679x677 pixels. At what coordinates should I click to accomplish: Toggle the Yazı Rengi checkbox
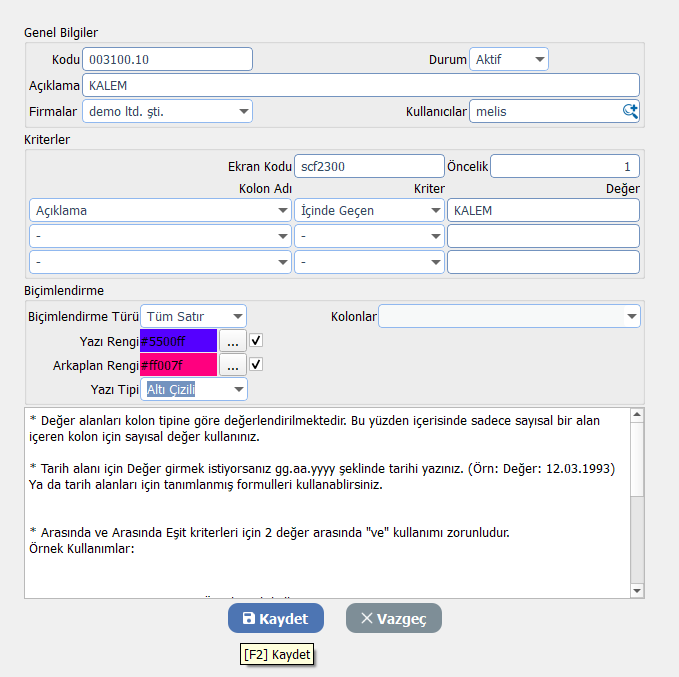click(256, 340)
